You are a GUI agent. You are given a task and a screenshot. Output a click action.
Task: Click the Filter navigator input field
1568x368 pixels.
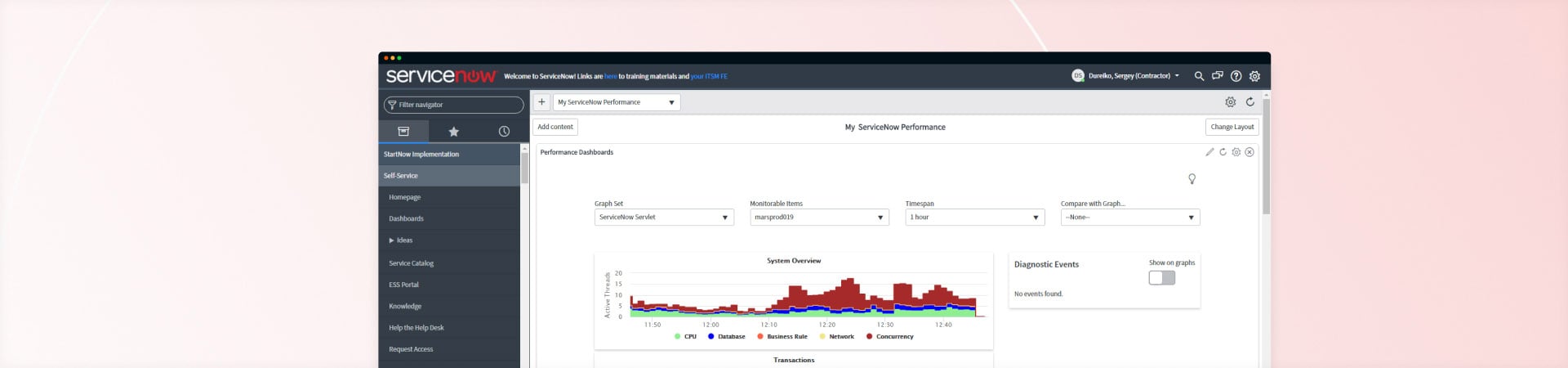click(x=454, y=105)
